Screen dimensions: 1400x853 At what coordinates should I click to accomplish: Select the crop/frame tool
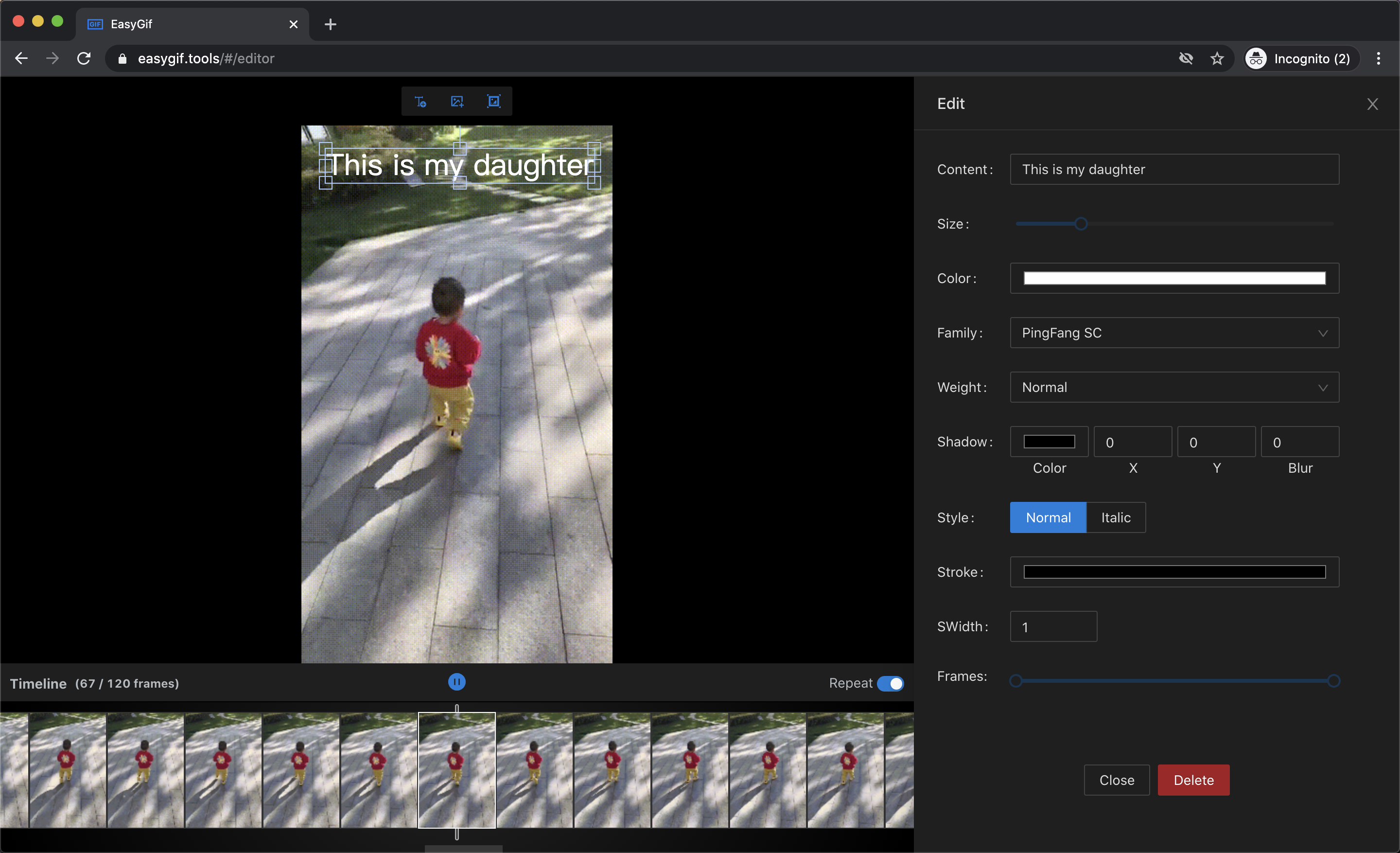(x=493, y=101)
